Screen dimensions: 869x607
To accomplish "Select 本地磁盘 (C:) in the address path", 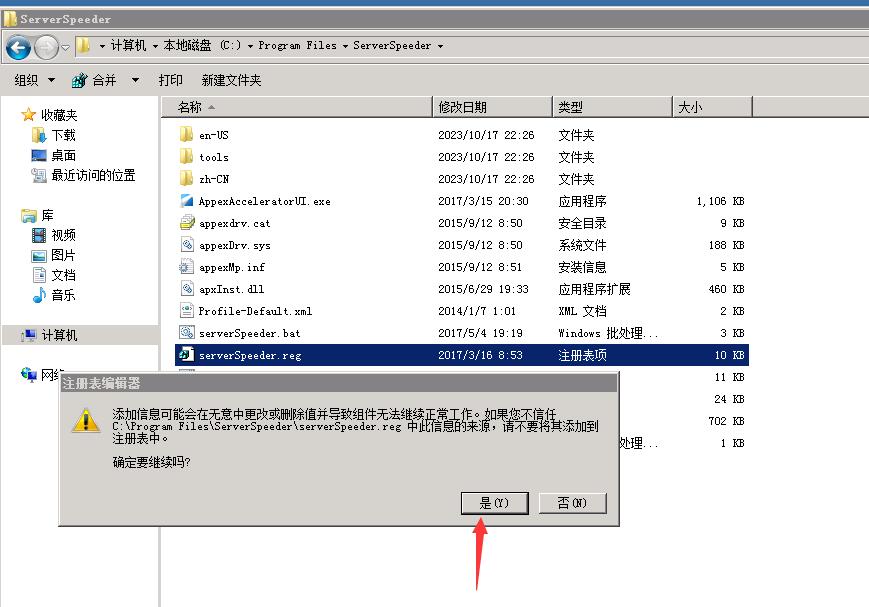I will pyautogui.click(x=202, y=45).
